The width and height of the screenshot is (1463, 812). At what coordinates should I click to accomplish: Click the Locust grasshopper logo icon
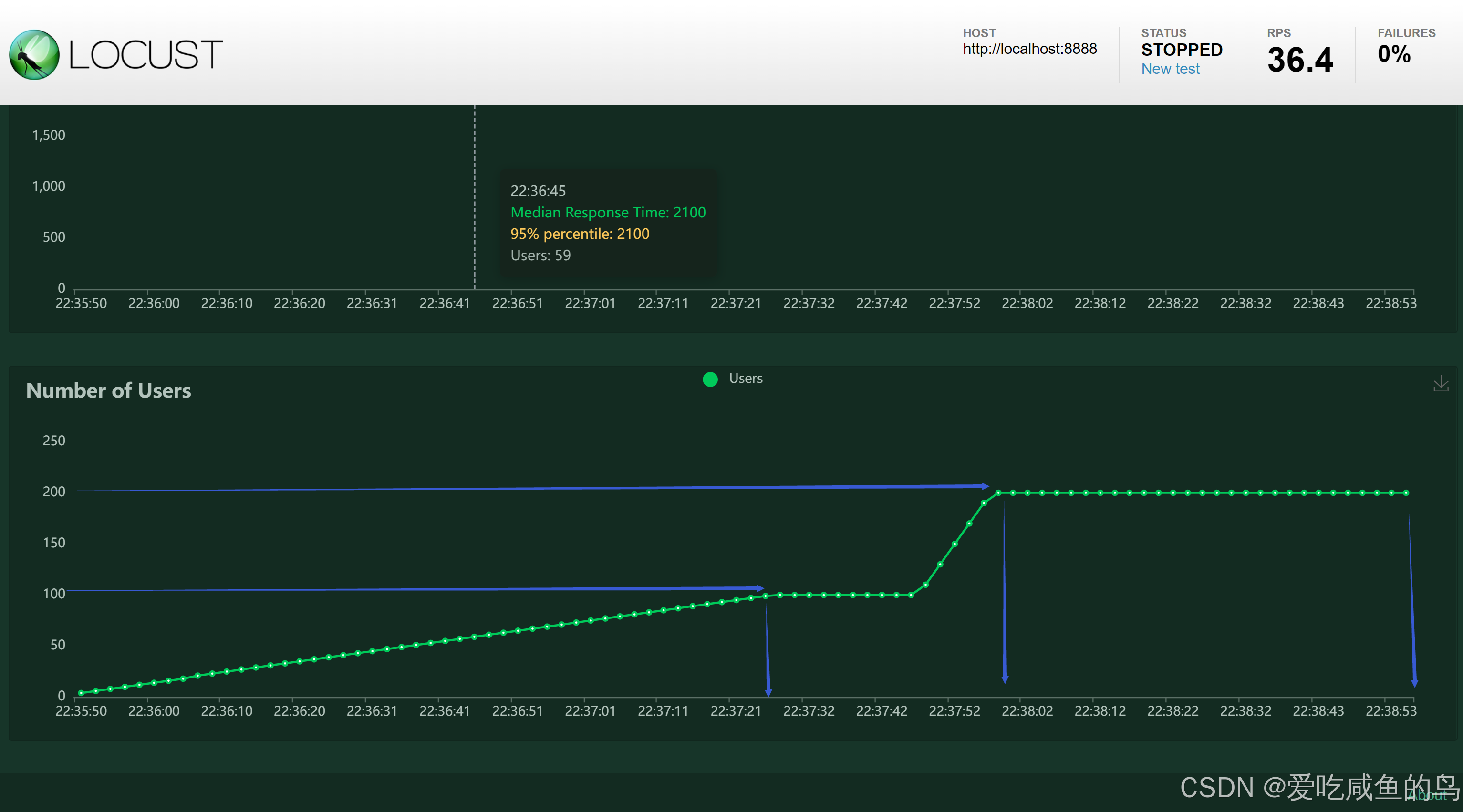(34, 54)
